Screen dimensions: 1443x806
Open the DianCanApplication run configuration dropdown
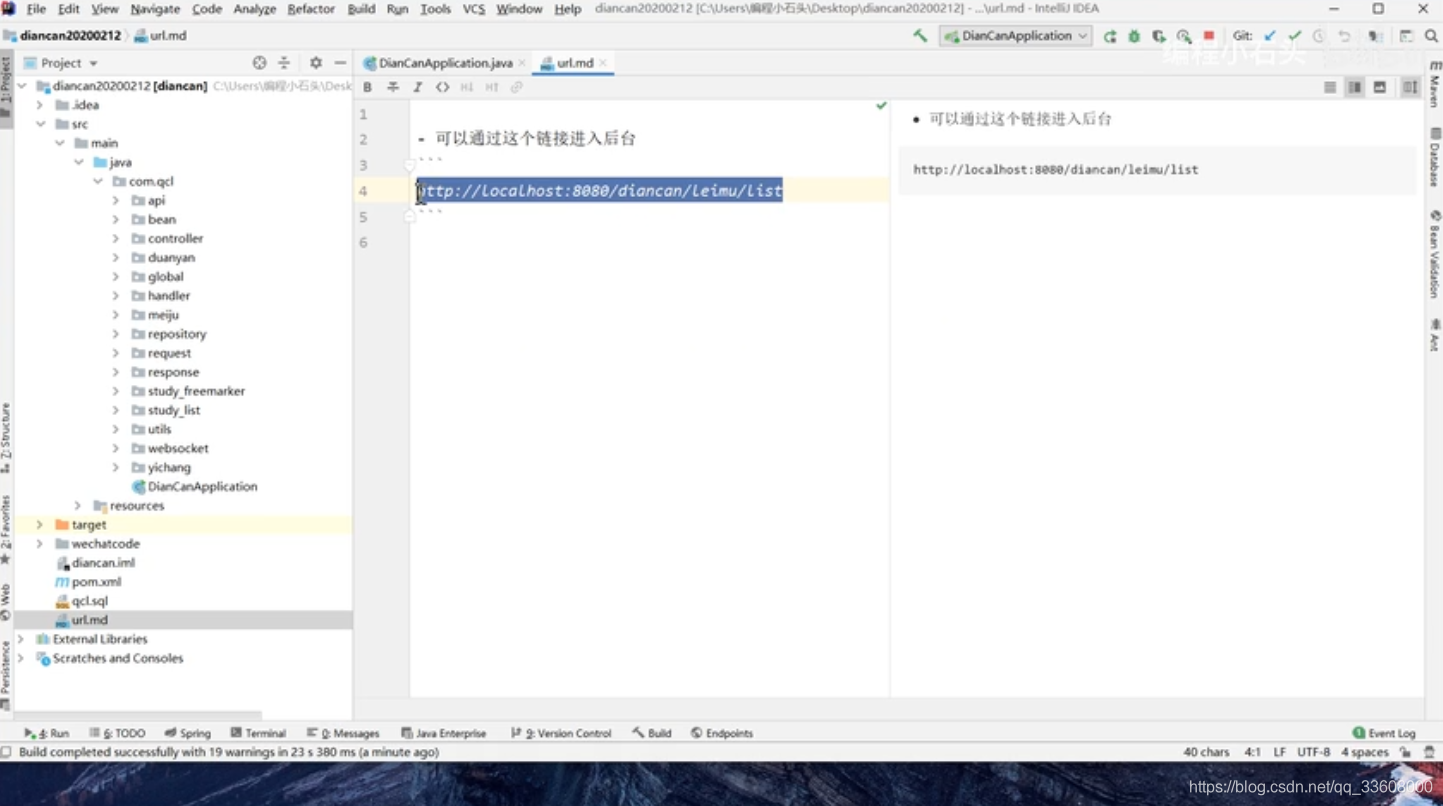[1015, 36]
